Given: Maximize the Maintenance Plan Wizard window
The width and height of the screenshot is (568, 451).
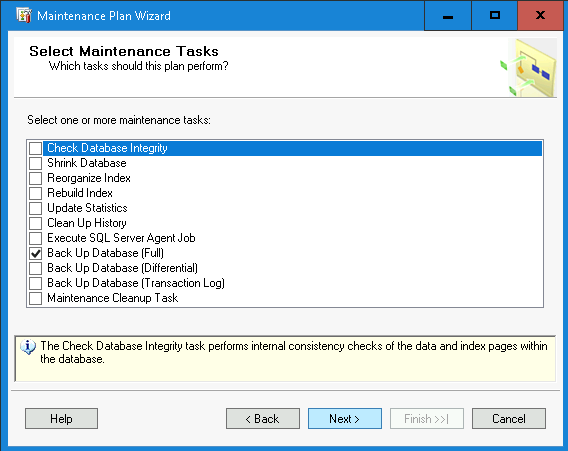Looking at the screenshot, I should coord(494,16).
